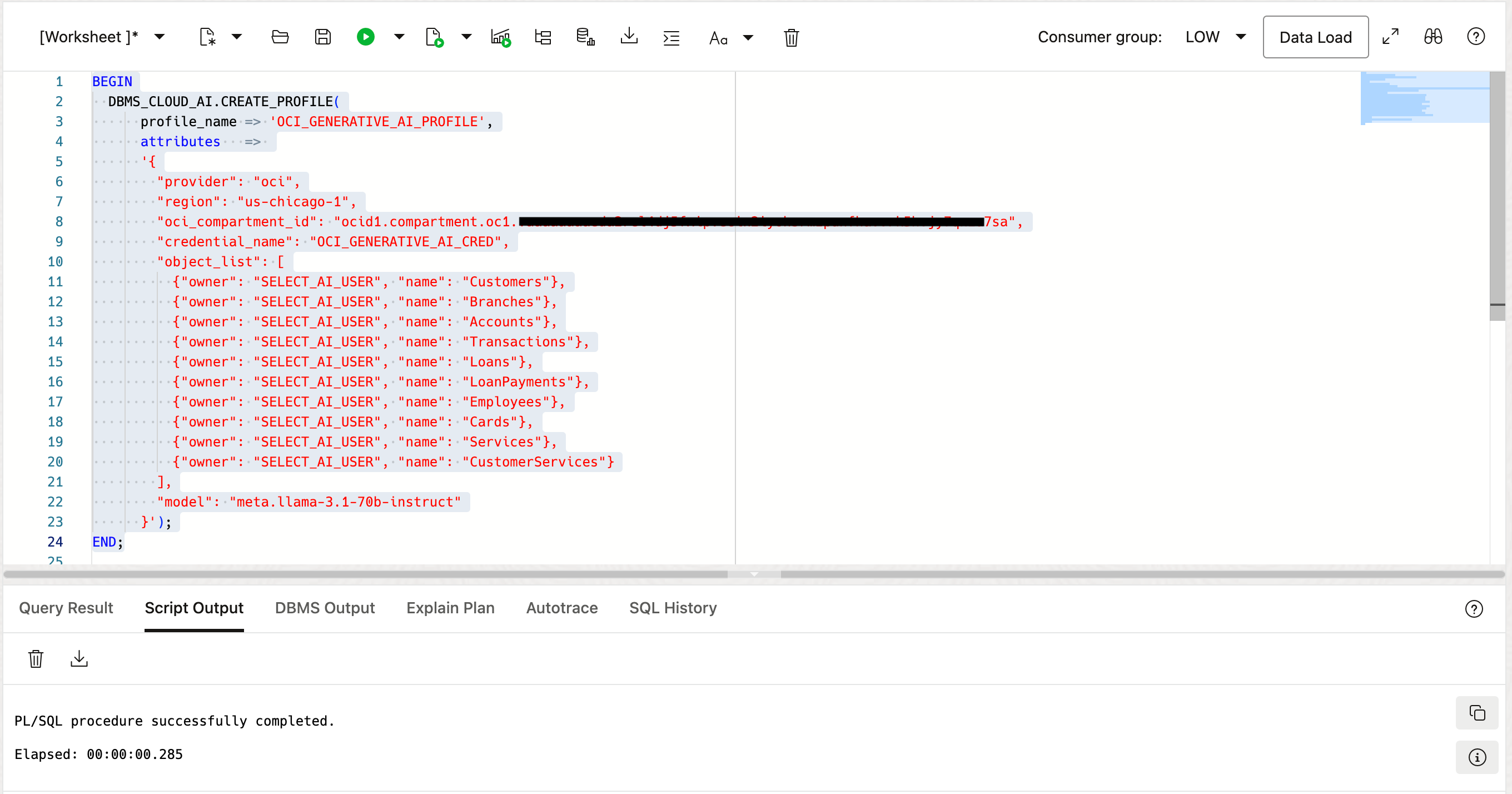This screenshot has width=1512, height=794.
Task: Clear the worksheet with the trash icon
Action: (790, 38)
